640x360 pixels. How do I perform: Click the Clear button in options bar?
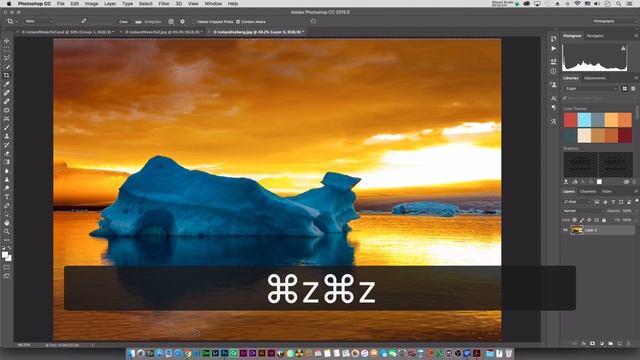pyautogui.click(x=123, y=22)
